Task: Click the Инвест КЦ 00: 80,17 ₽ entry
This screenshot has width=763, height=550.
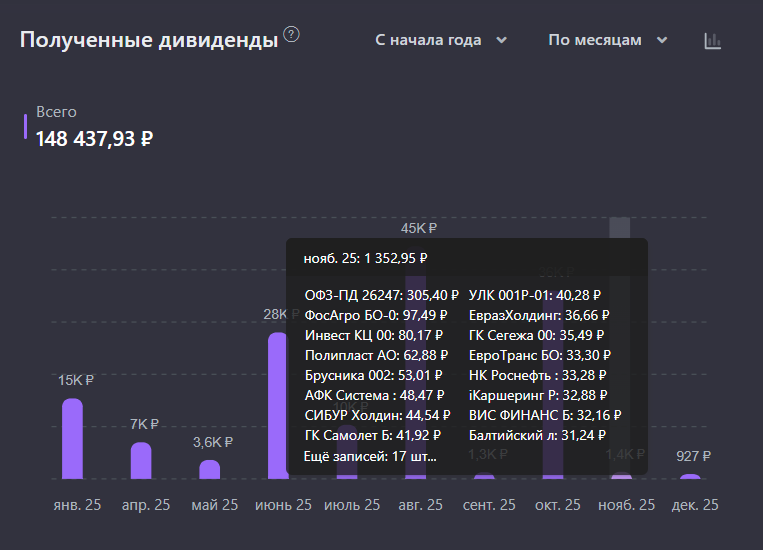Action: point(374,335)
